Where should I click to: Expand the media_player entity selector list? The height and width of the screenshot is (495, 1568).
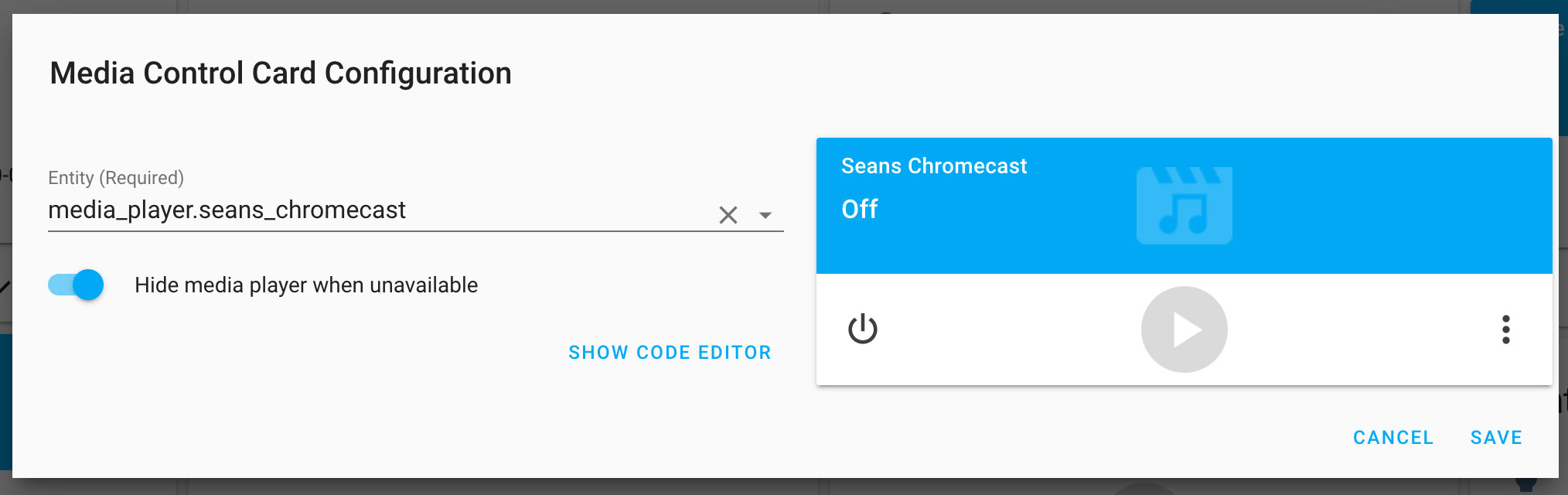764,215
